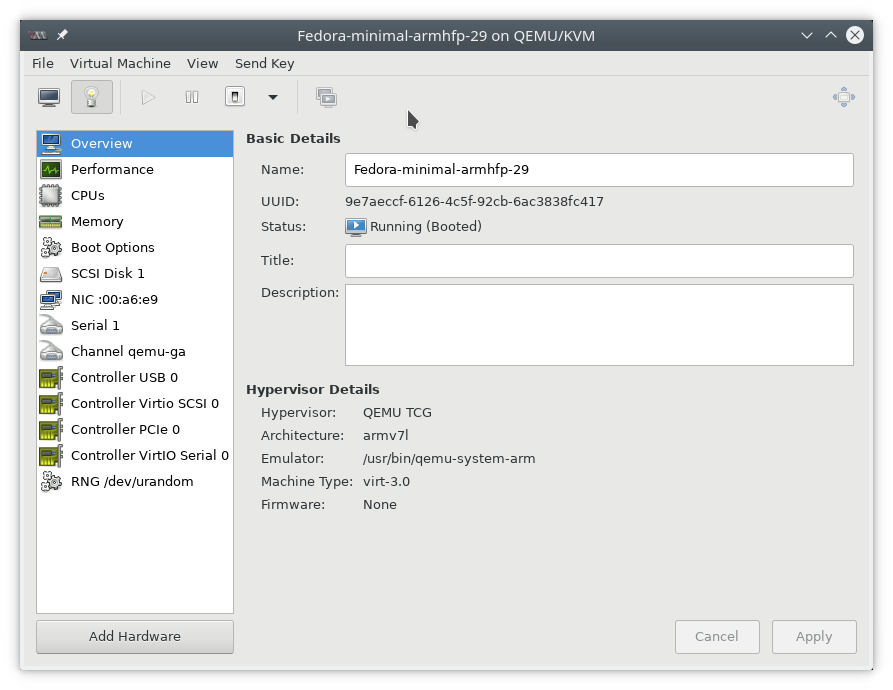The image size is (893, 690).
Task: Maximize the window with up chevron
Action: 831,35
